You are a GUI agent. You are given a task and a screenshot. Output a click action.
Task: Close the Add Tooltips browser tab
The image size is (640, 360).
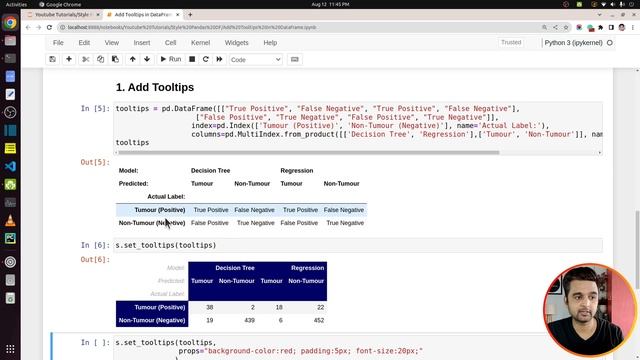tap(178, 15)
